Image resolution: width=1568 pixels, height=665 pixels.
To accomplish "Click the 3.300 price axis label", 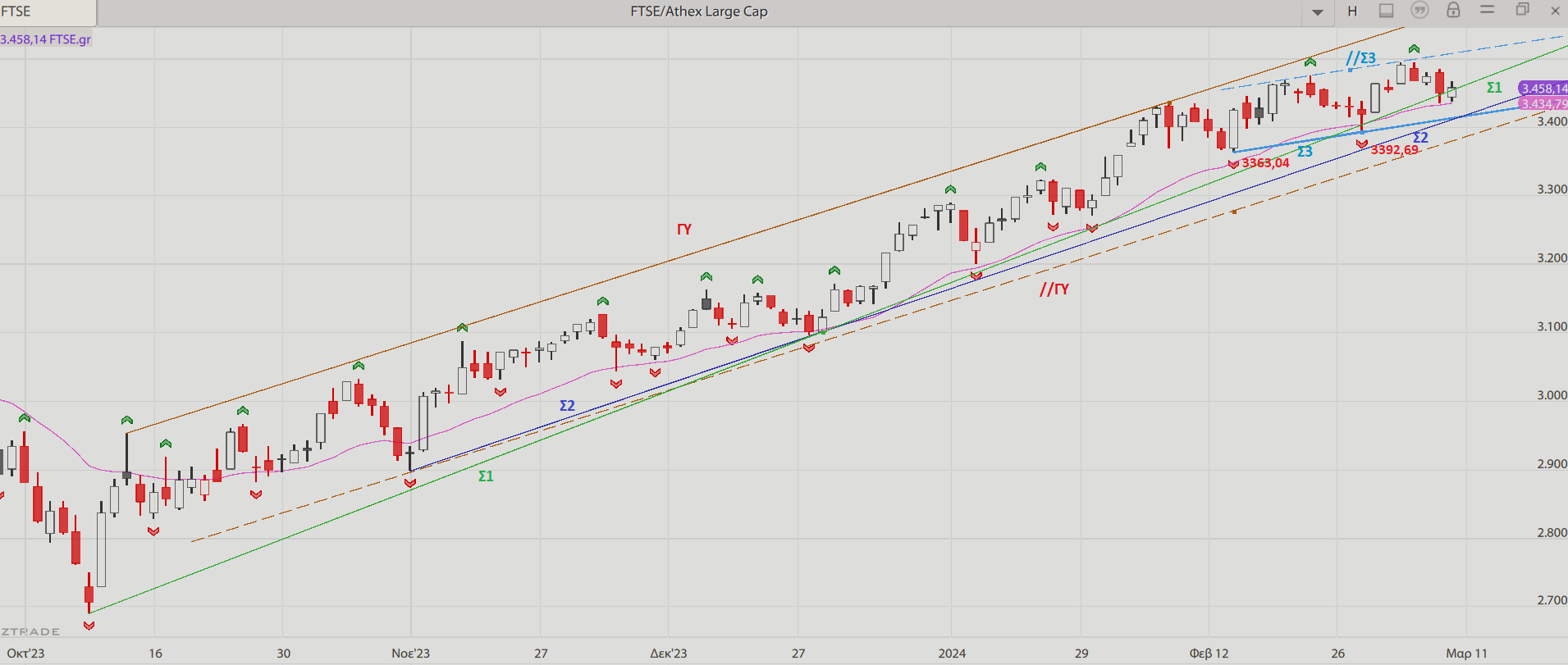I will tap(1552, 189).
